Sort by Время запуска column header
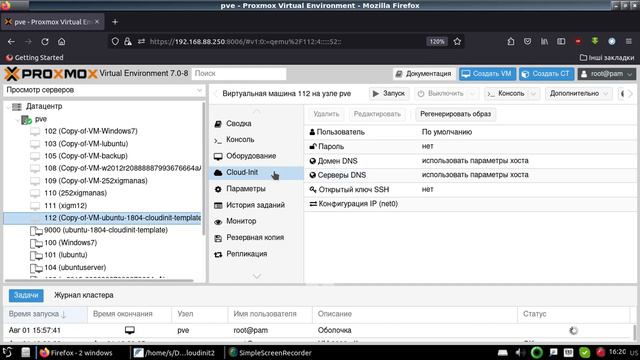 [46, 314]
